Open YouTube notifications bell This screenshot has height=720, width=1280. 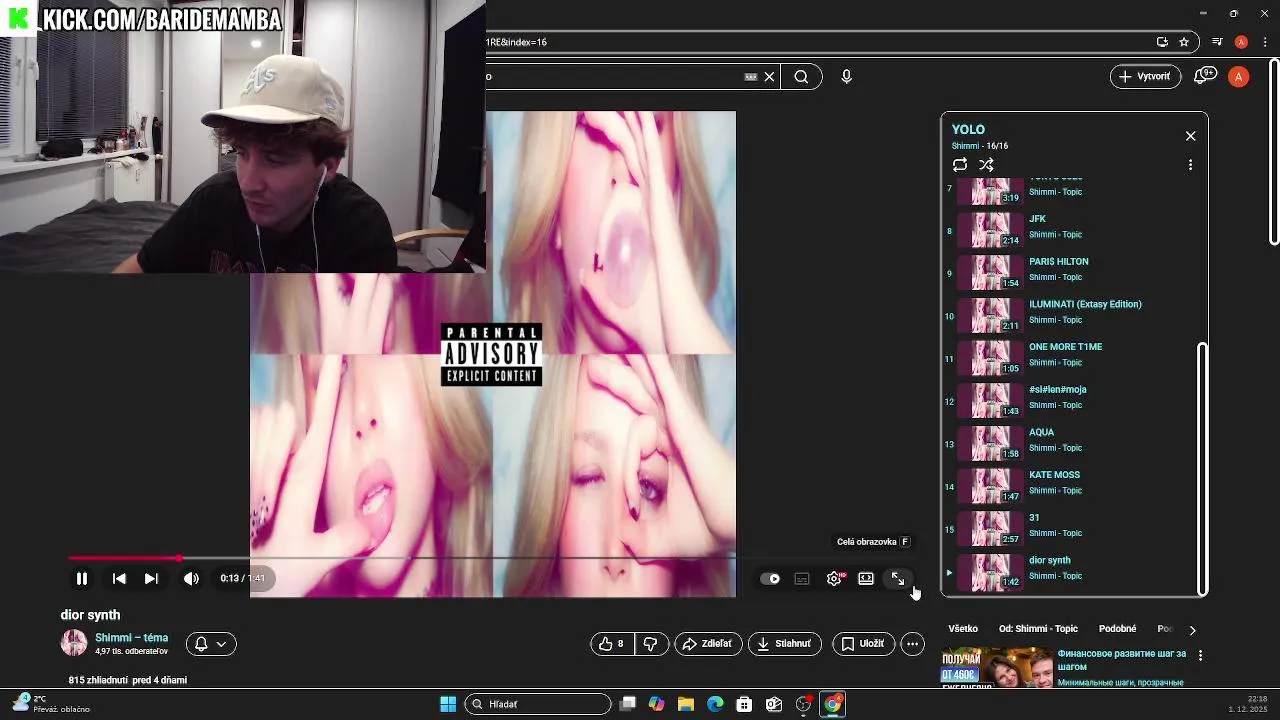click(x=1205, y=77)
